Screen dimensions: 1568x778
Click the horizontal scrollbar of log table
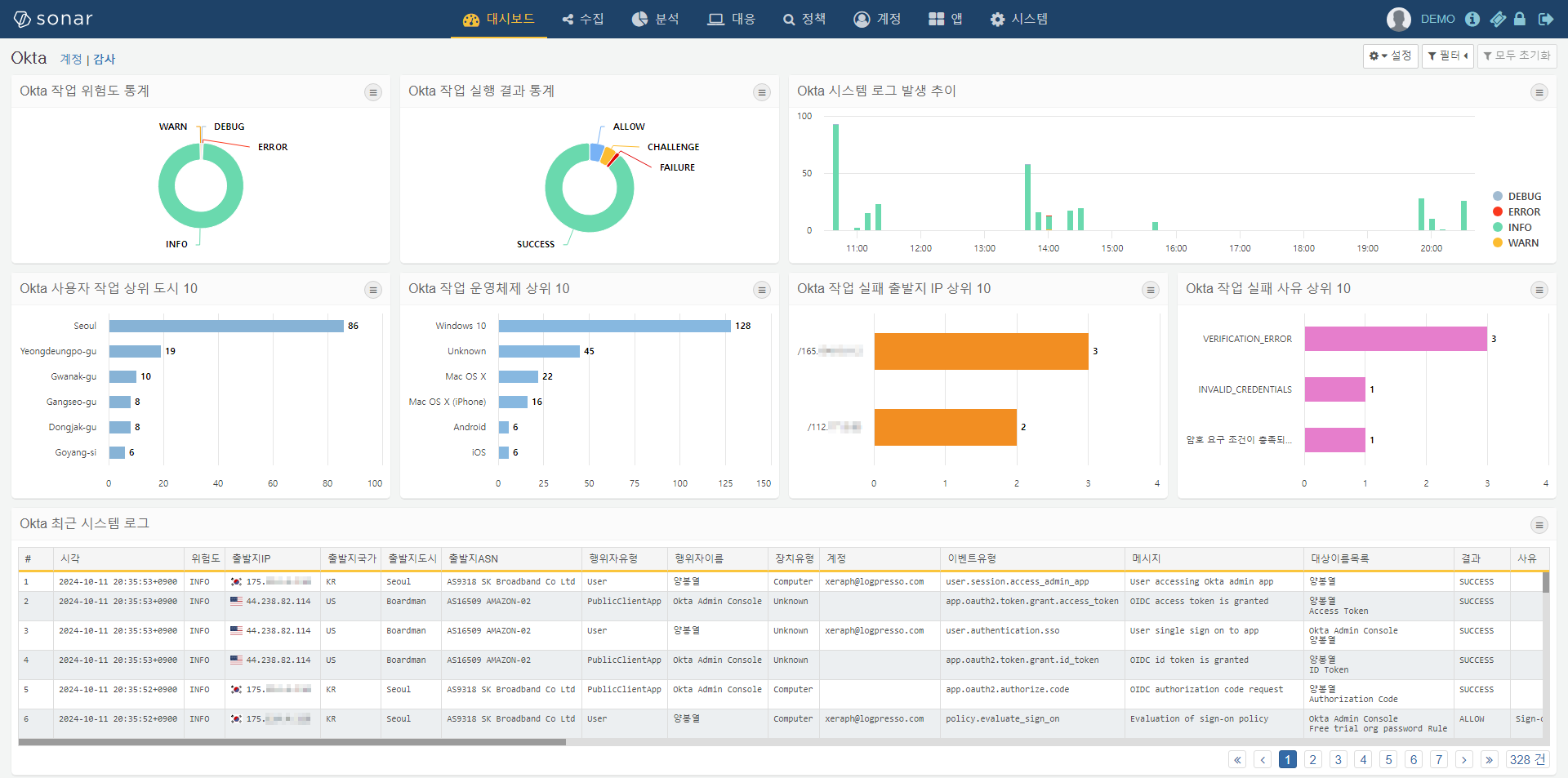click(x=292, y=742)
